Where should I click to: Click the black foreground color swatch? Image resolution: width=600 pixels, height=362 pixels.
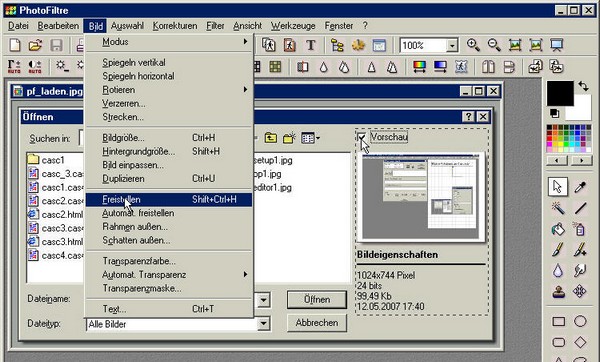[x=560, y=93]
